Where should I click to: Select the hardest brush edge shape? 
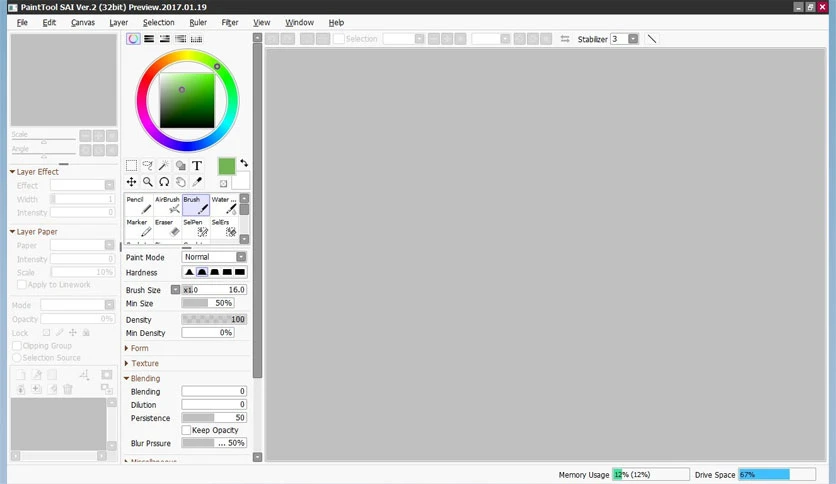click(x=240, y=272)
